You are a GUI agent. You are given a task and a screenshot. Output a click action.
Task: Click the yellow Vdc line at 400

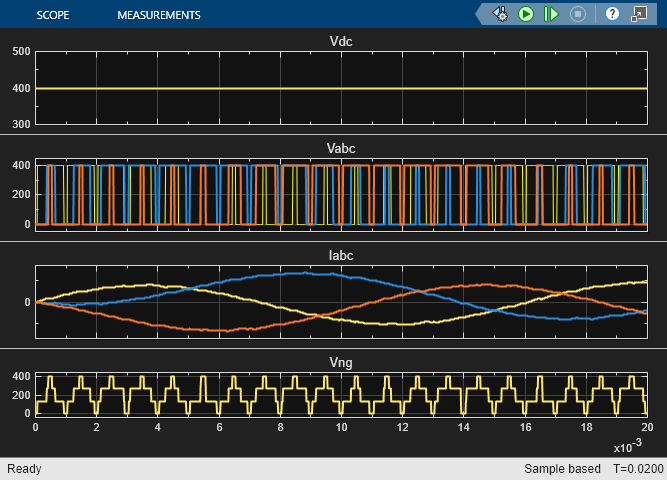[x=341, y=89]
